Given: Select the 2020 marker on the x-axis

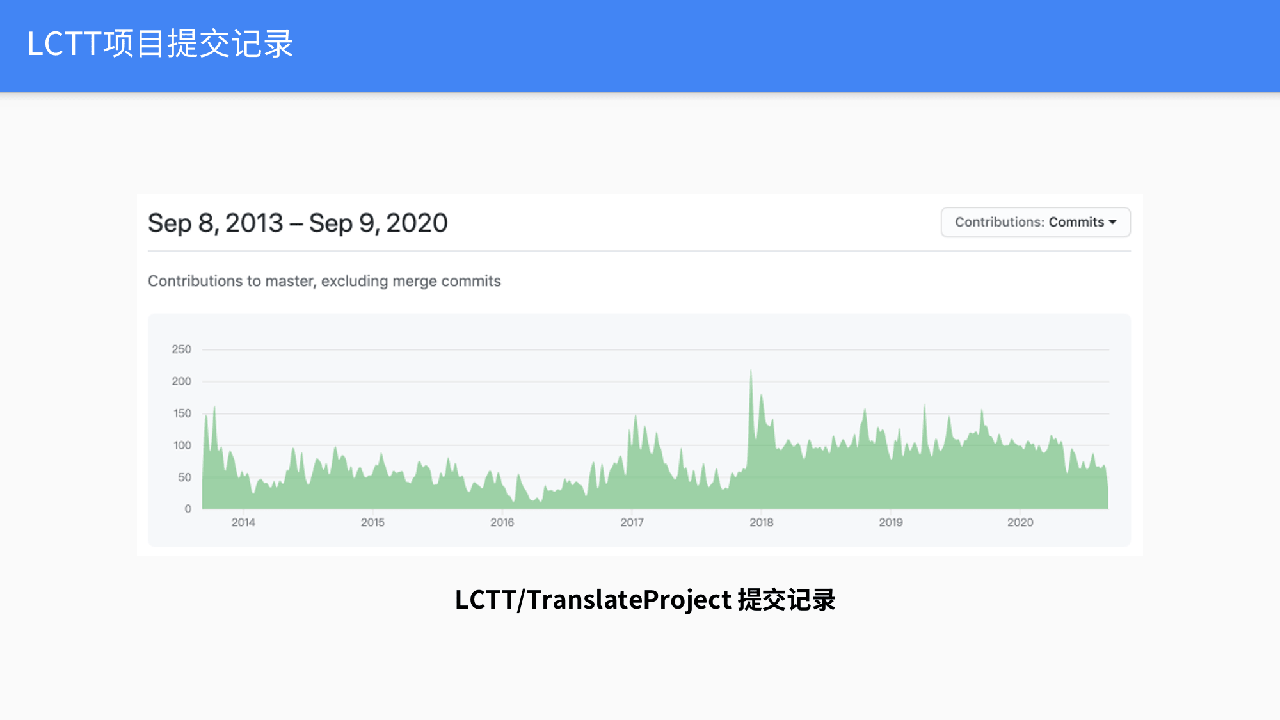Looking at the screenshot, I should [1020, 522].
